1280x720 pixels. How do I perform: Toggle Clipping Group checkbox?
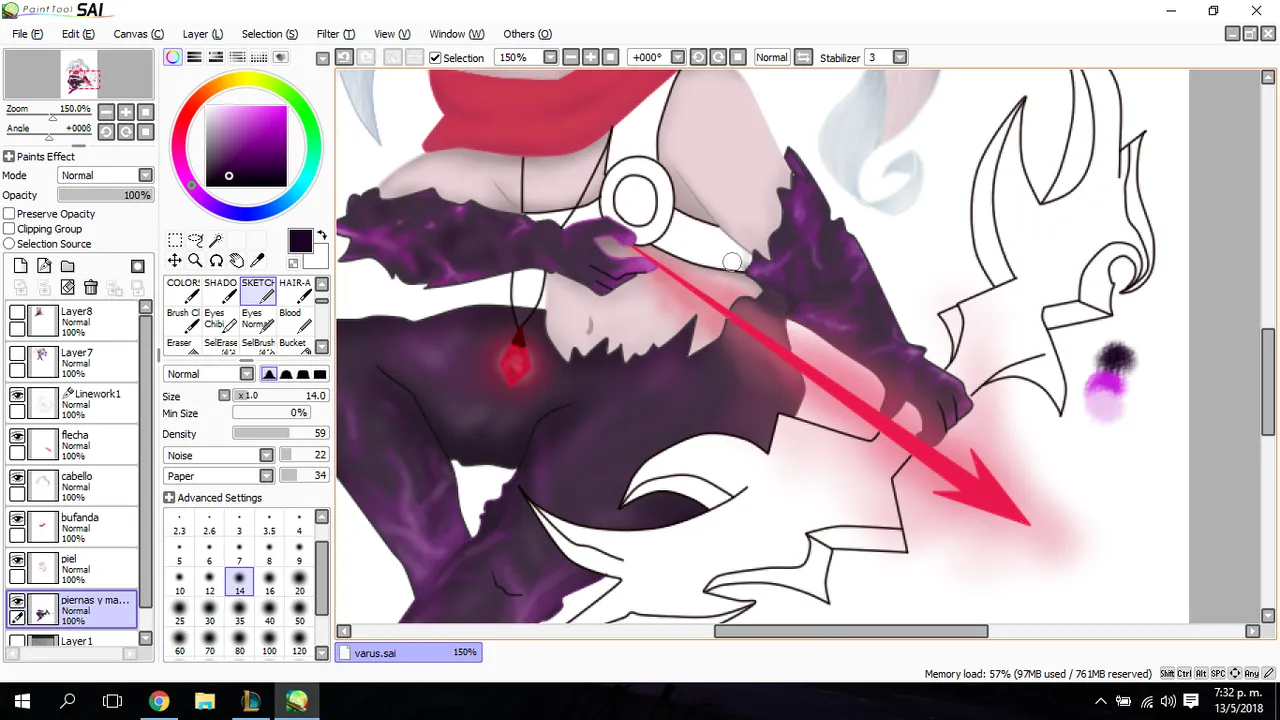click(x=9, y=229)
